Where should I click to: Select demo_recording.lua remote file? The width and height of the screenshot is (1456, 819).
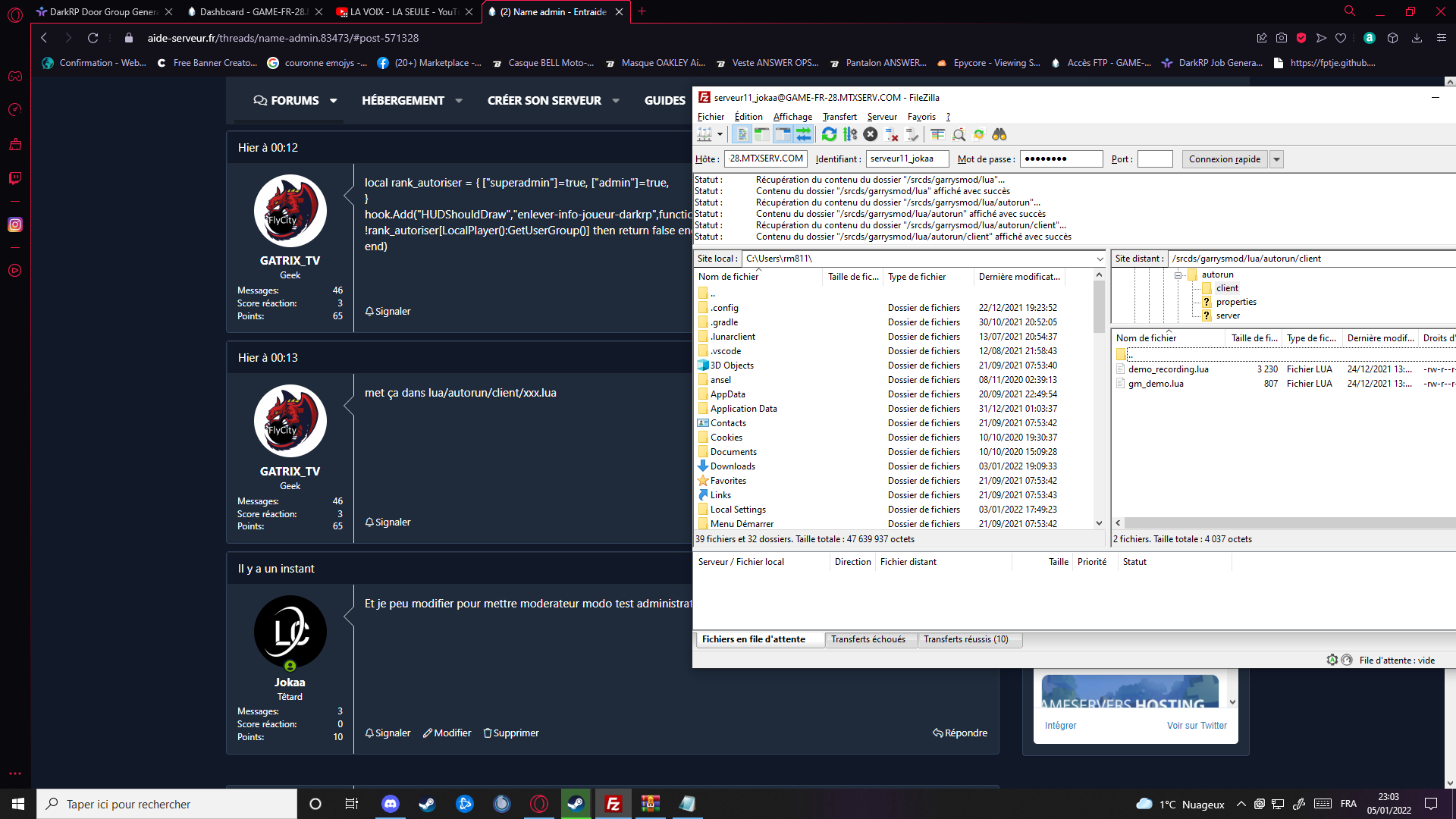[x=1168, y=369]
